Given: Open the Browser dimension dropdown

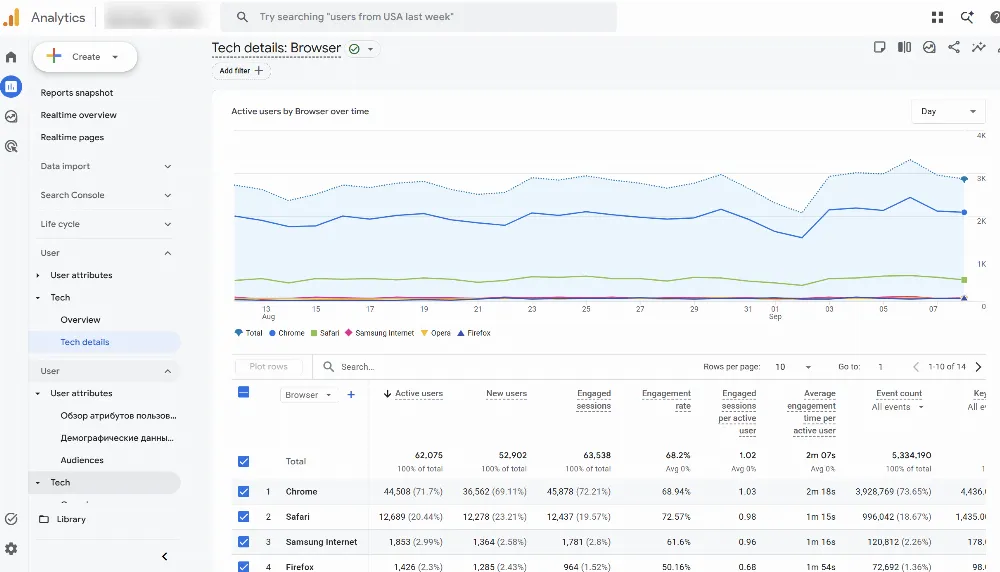Looking at the screenshot, I should [308, 395].
